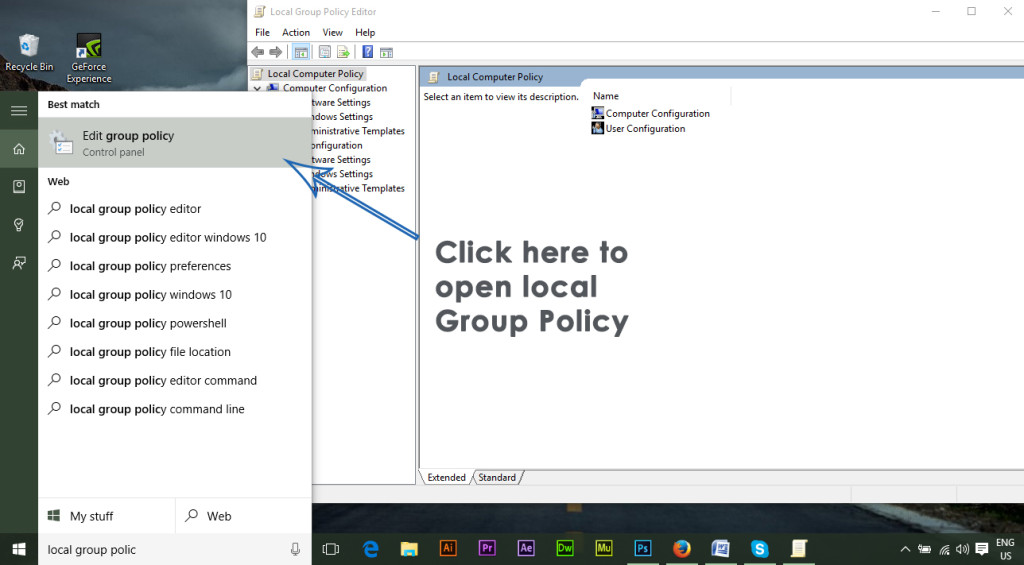This screenshot has height=565, width=1024.
Task: Show hidden tray icons chevron
Action: [x=905, y=549]
